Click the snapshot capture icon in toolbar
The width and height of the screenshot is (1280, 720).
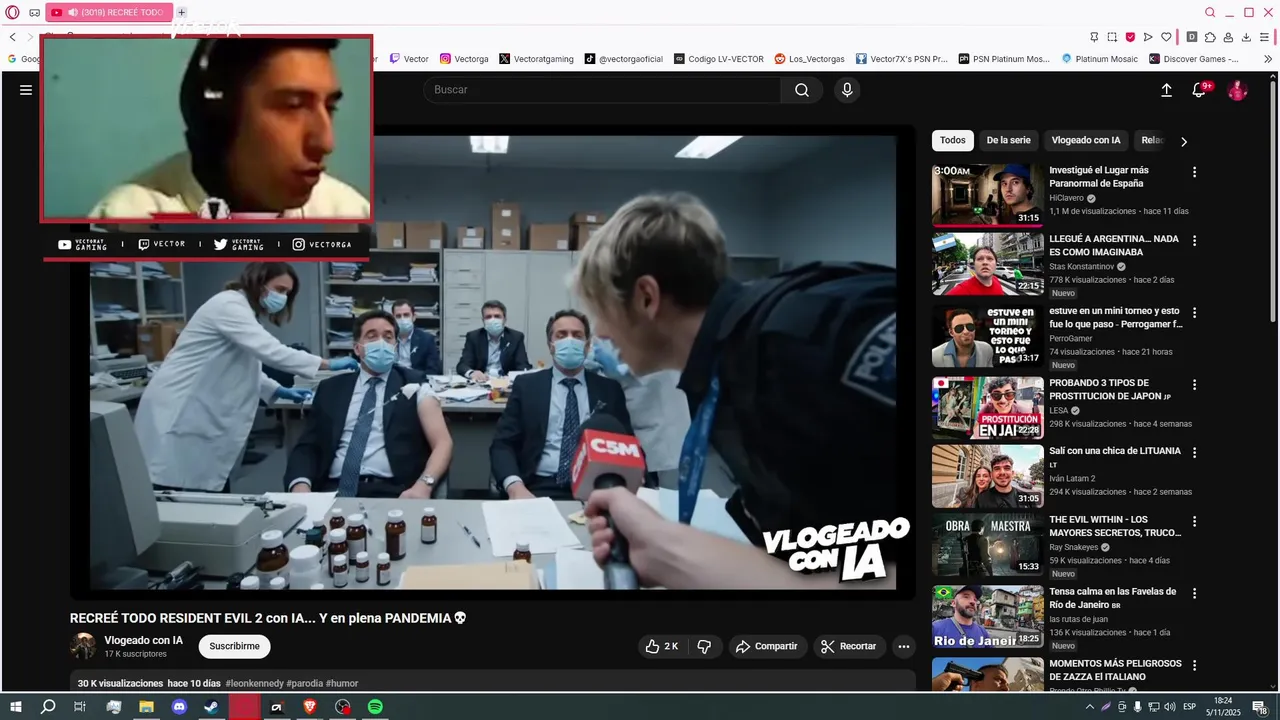point(1112,37)
